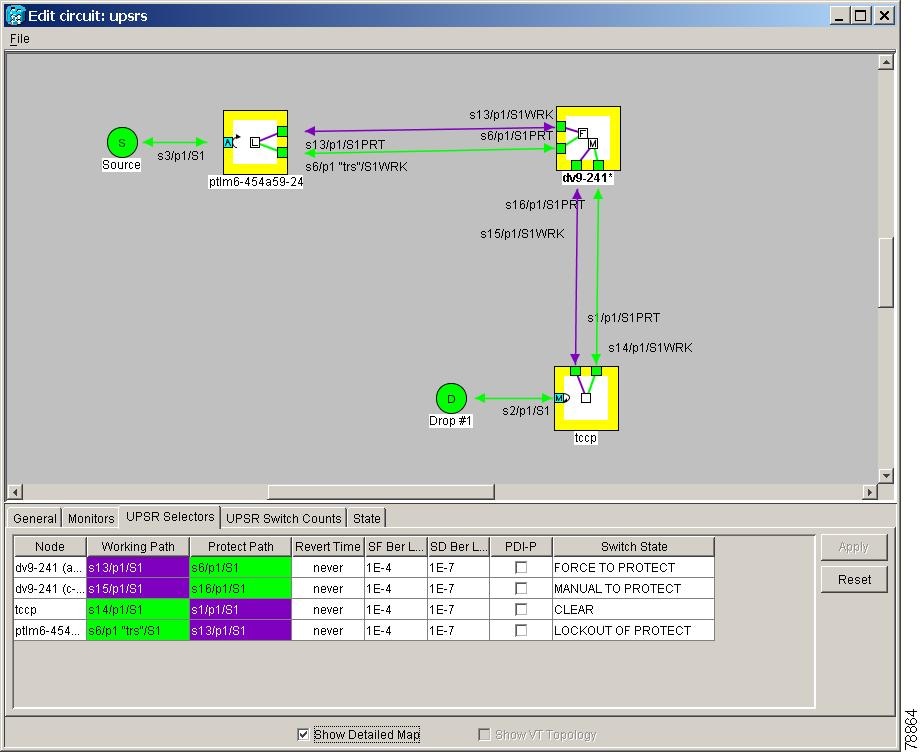This screenshot has height=752, width=921.
Task: Click green working path cell s14/p1/S1
Action: point(138,610)
